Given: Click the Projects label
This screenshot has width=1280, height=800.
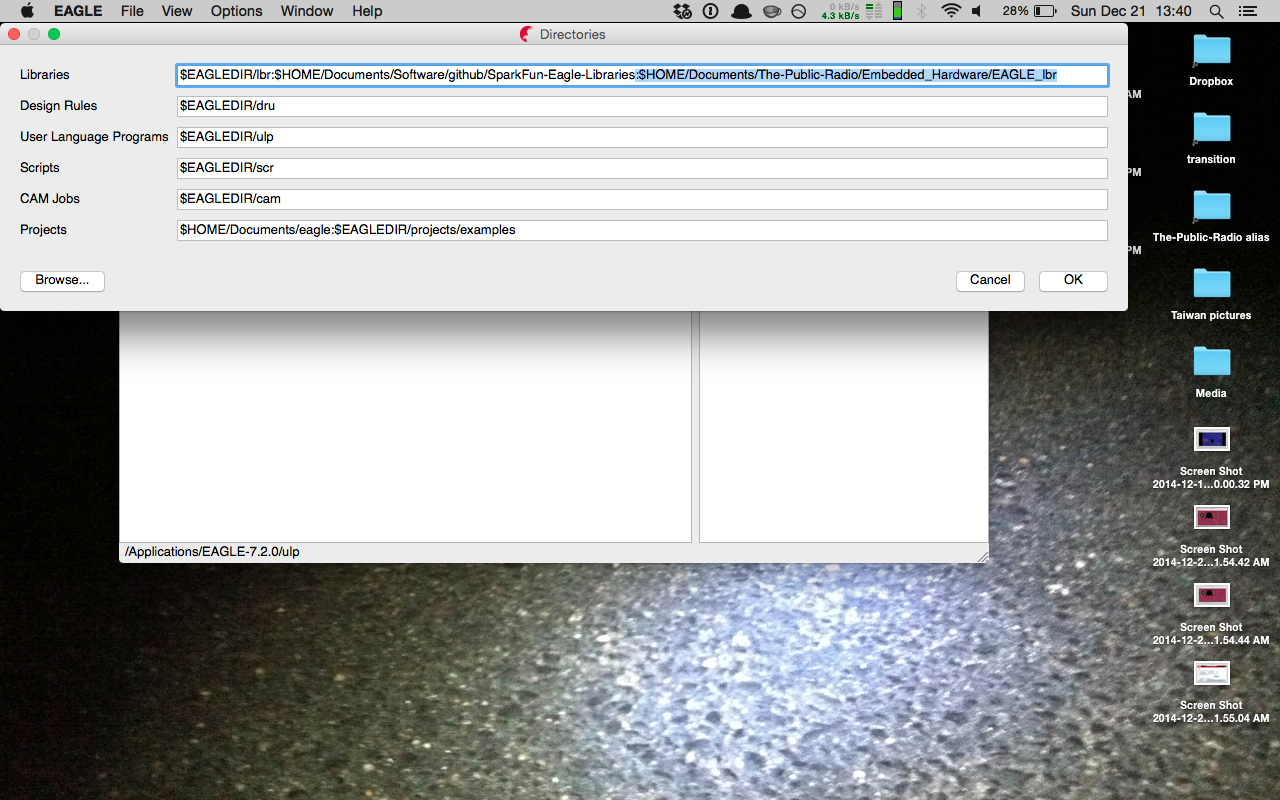Looking at the screenshot, I should [x=43, y=230].
